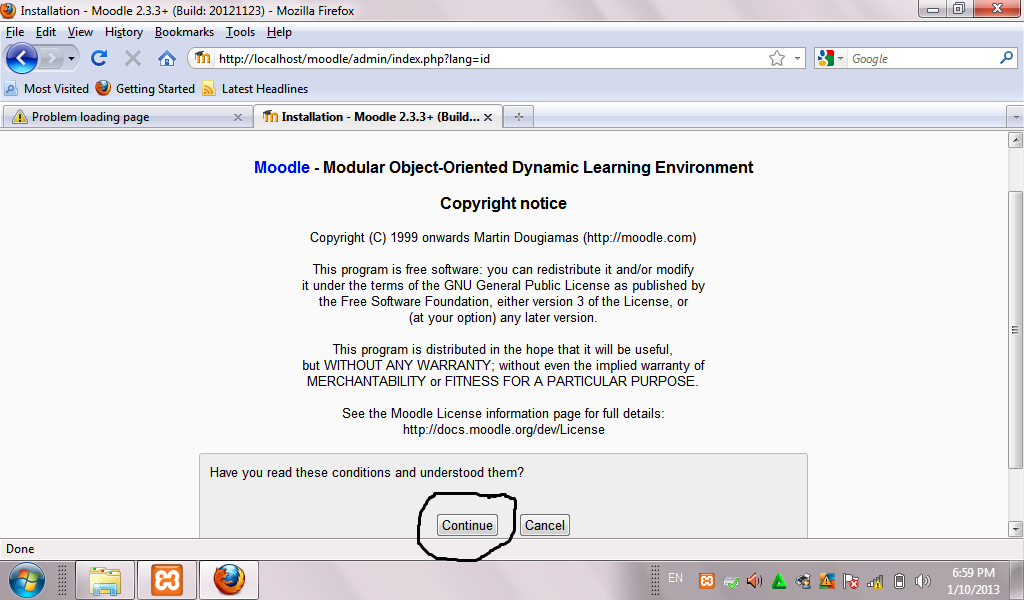
Task: Go back using the Firefox back arrow
Action: tap(22, 59)
